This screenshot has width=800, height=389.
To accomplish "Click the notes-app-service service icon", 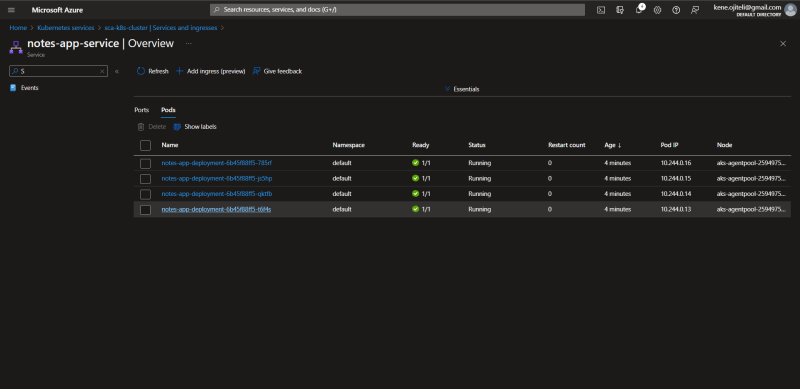I will (x=16, y=47).
